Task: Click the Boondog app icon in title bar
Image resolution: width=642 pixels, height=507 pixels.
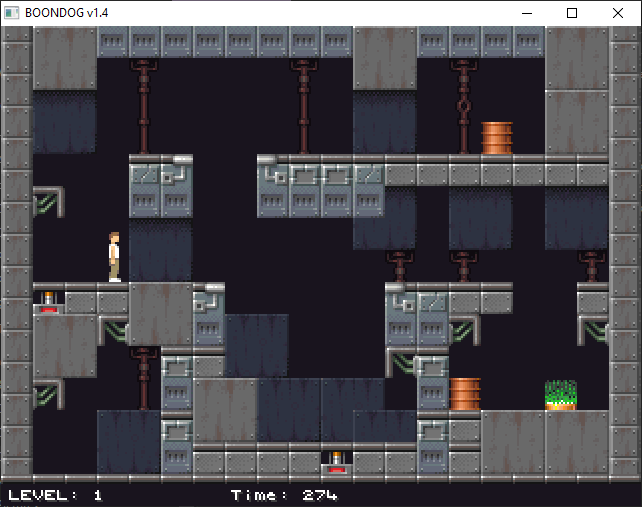Action: tap(12, 13)
